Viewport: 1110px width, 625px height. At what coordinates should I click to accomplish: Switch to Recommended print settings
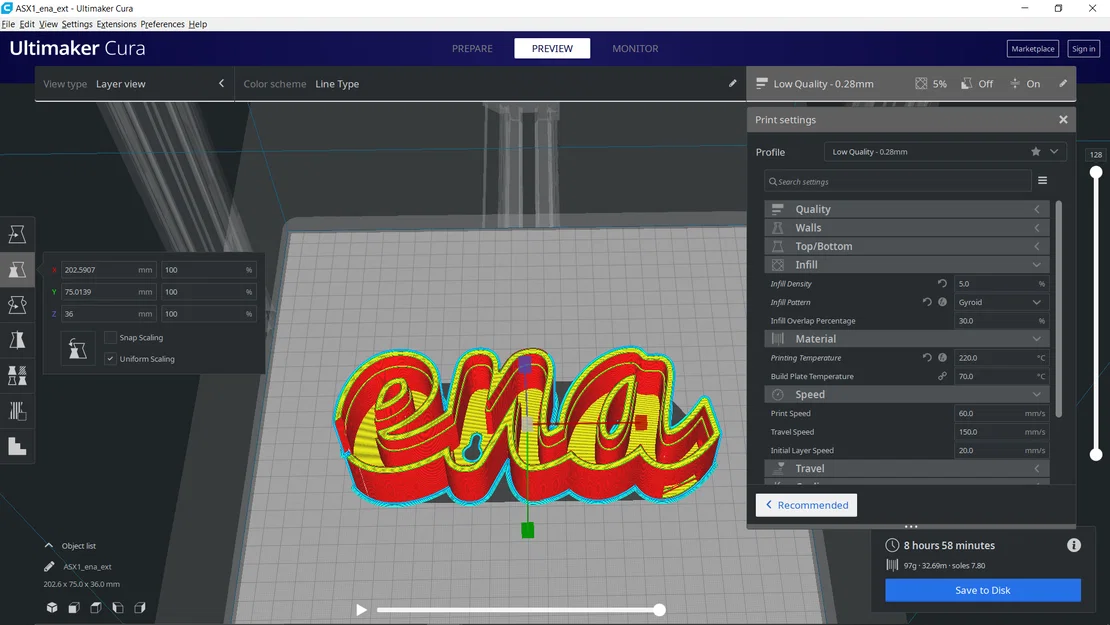(806, 505)
